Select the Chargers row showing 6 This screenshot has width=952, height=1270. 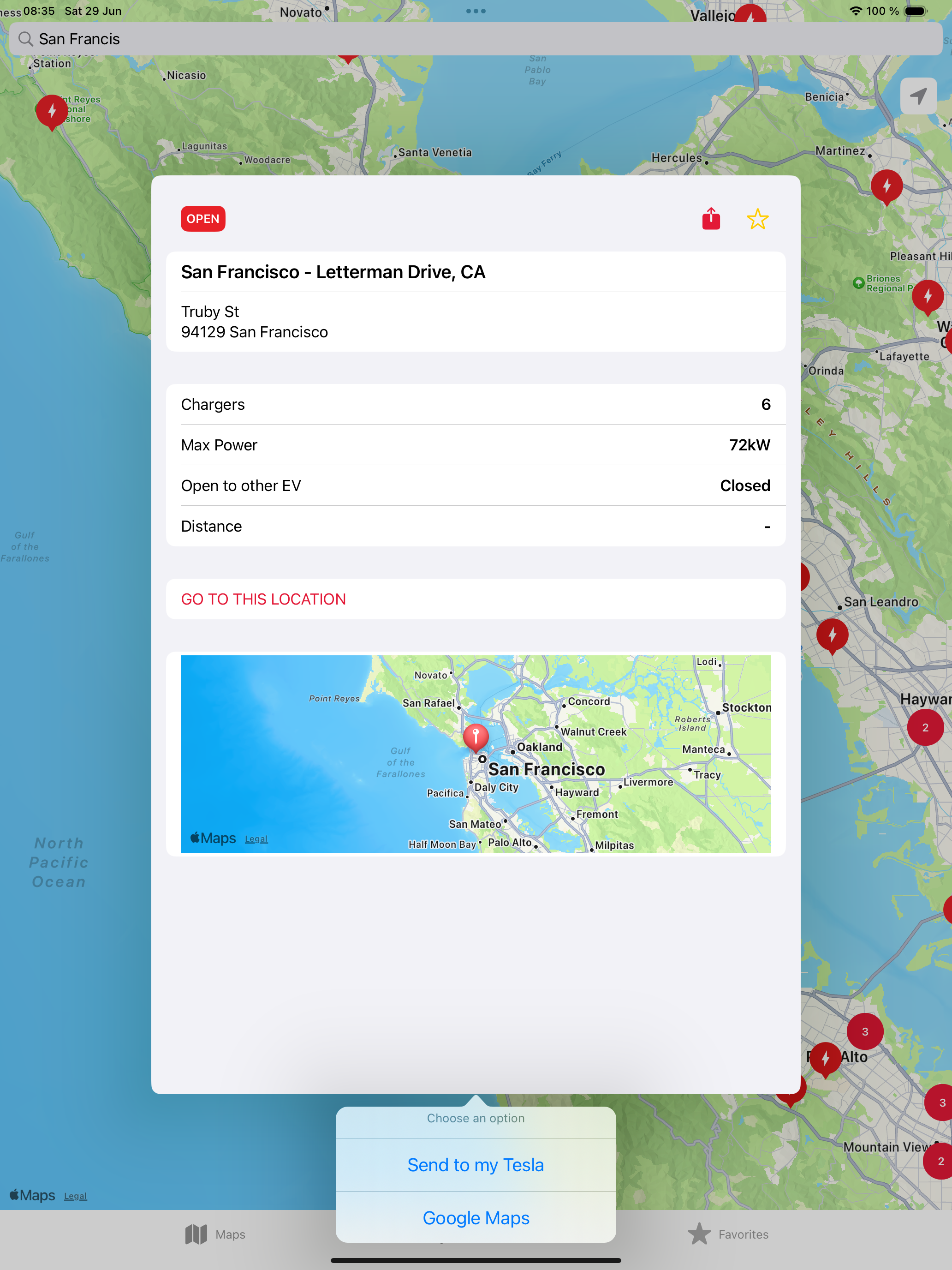[x=476, y=404]
